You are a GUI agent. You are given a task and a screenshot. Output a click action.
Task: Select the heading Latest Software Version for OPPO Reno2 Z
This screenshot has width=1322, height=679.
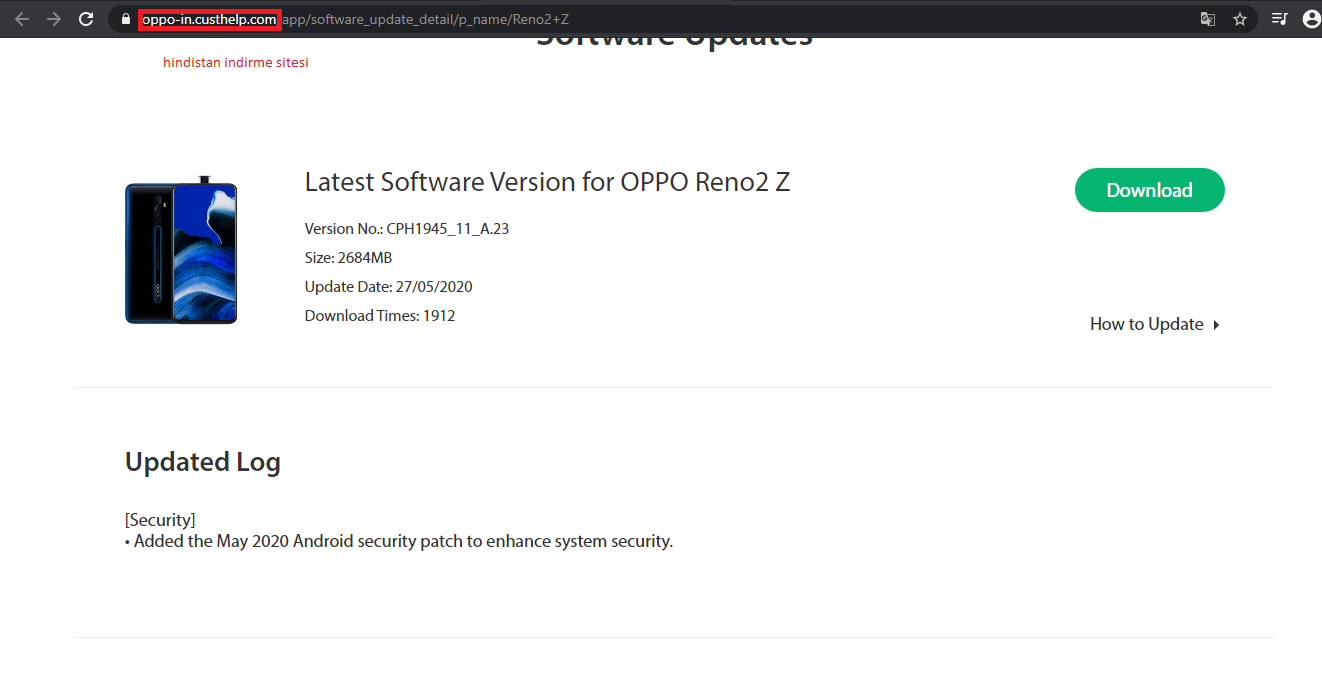(x=547, y=182)
